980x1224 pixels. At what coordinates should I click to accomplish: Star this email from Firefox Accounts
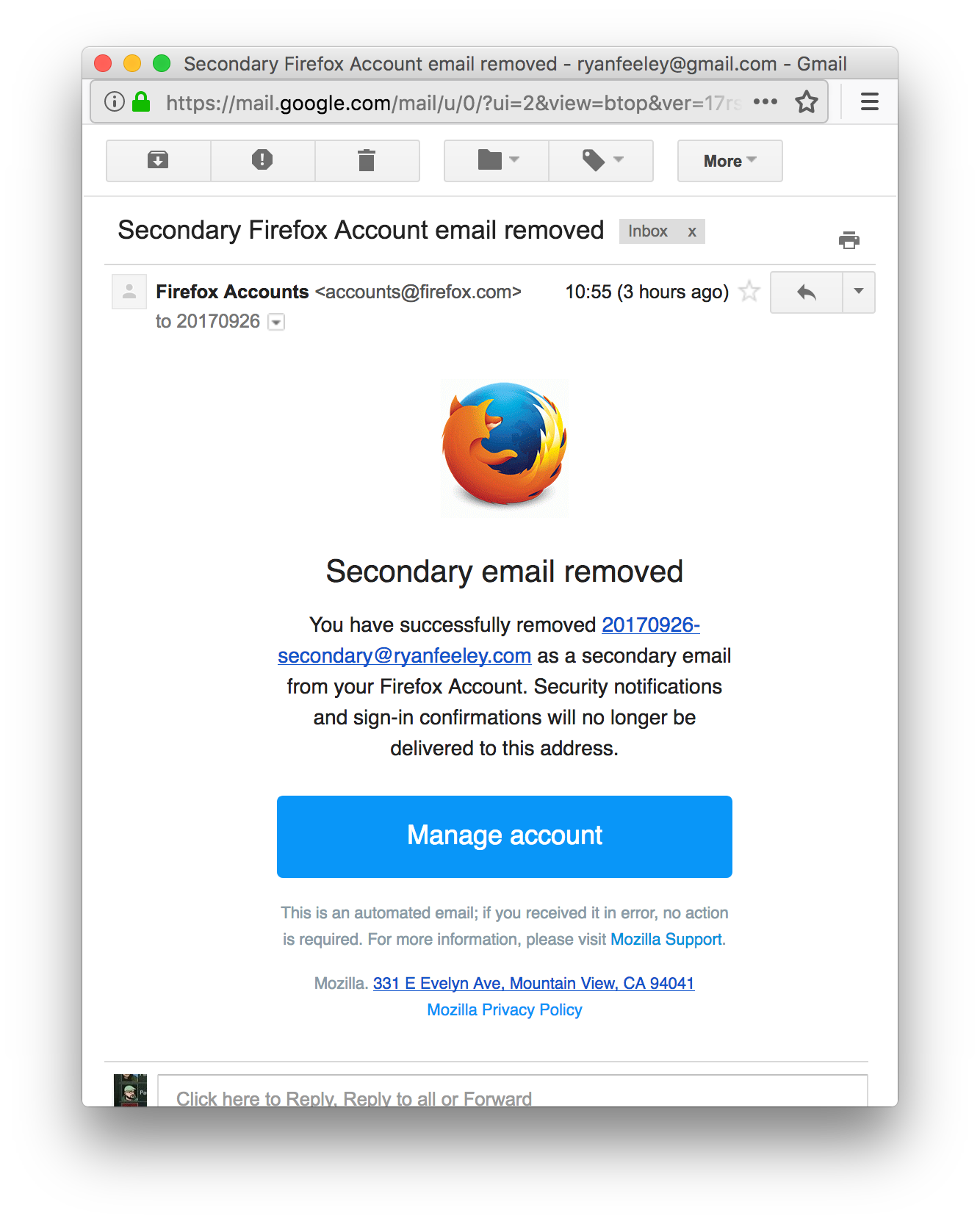(749, 292)
